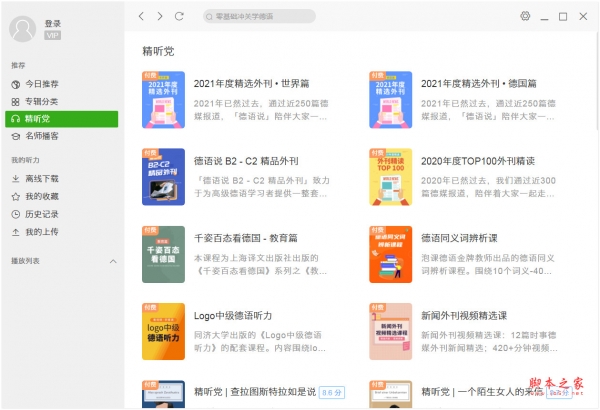Click title 精听党 | 一个陌生女人的来信

(x=482, y=392)
